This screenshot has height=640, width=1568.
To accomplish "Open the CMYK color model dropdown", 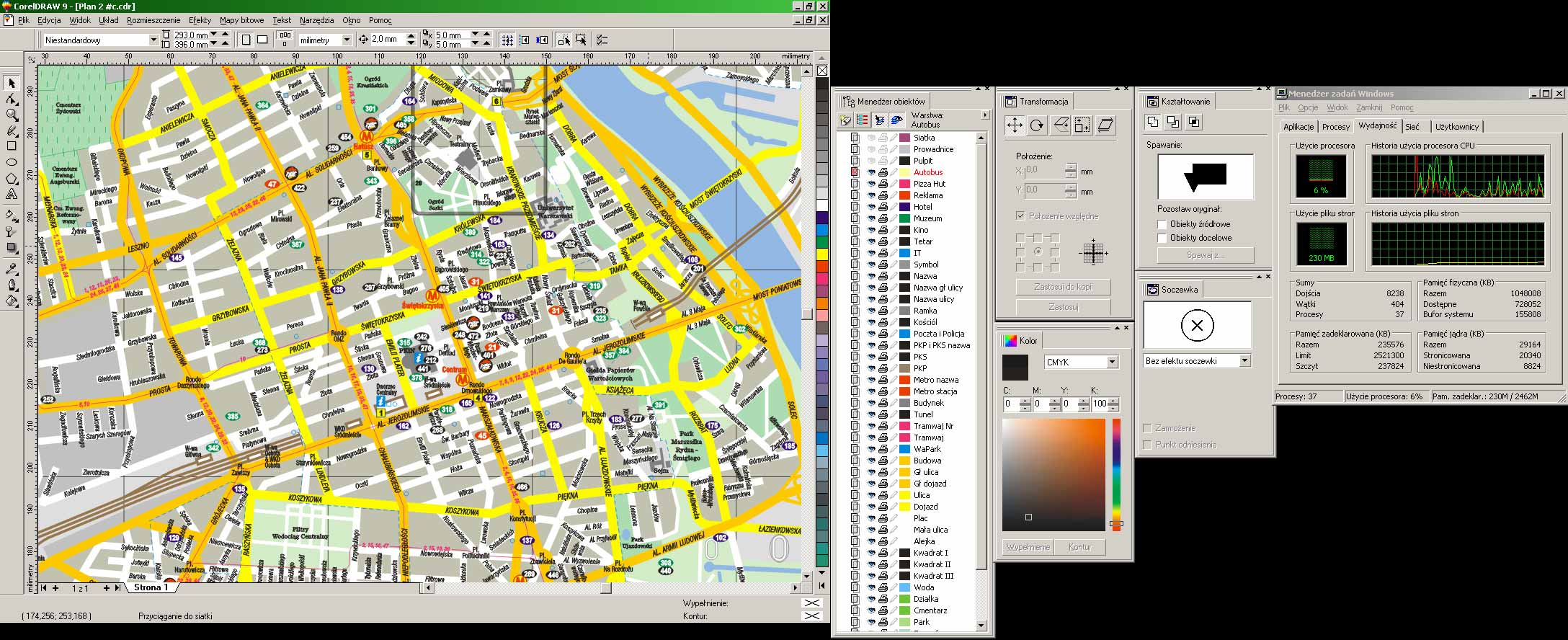I will (x=1112, y=363).
